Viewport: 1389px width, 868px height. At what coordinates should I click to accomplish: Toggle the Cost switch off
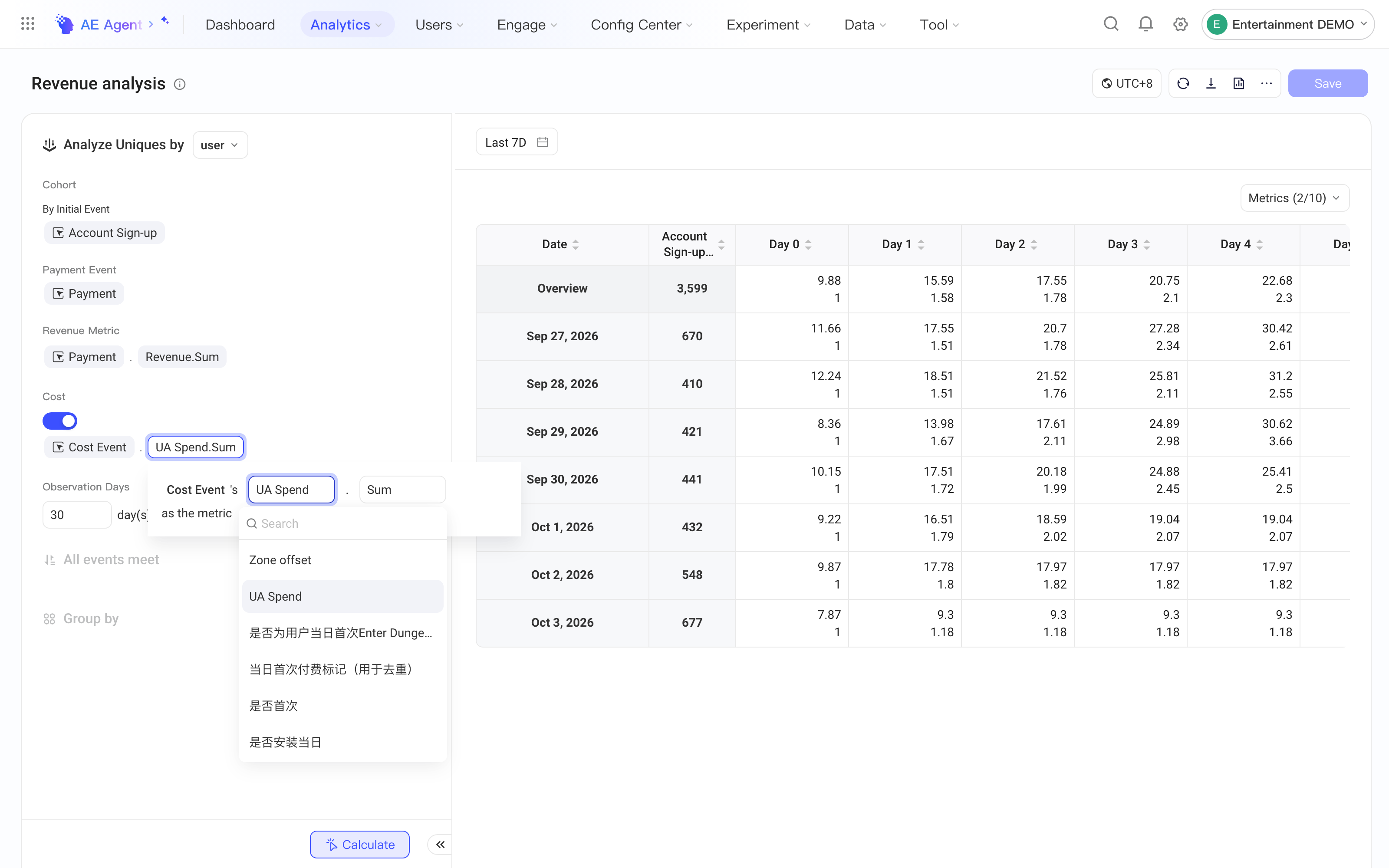point(60,421)
